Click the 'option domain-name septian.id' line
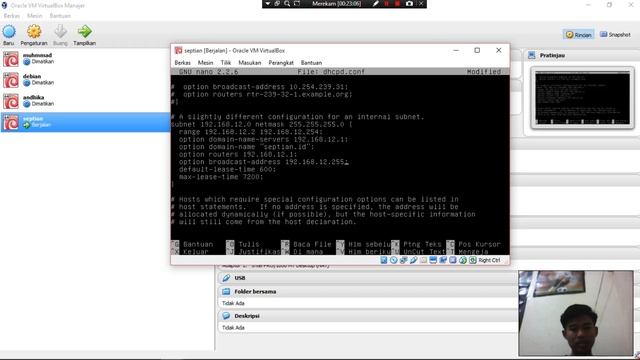Image resolution: width=640 pixels, height=360 pixels. tap(247, 147)
